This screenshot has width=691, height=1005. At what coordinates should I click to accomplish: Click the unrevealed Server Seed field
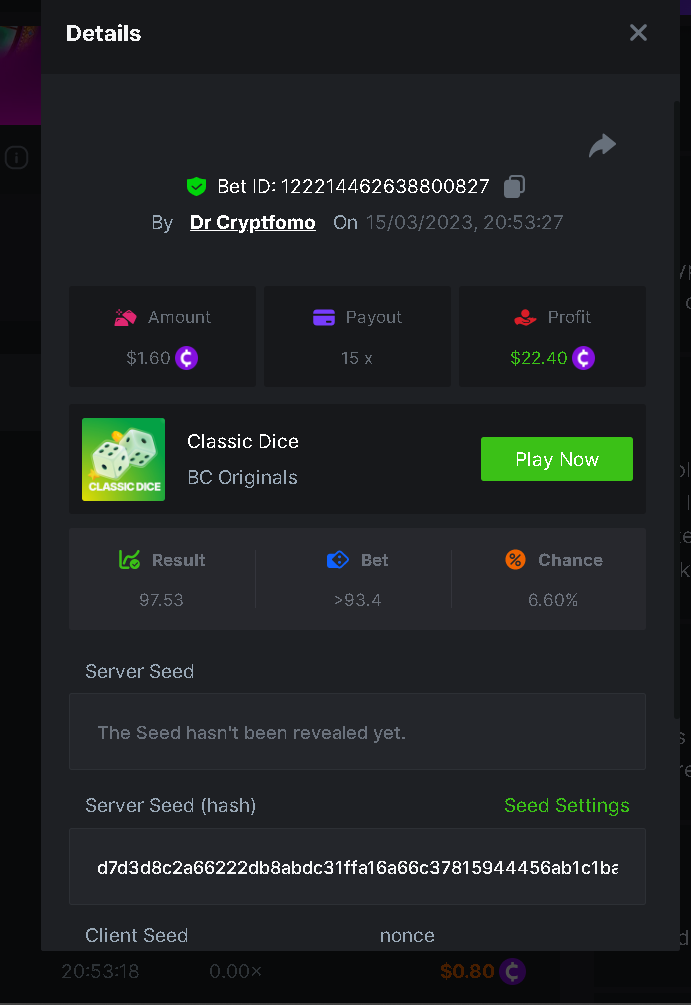[357, 732]
